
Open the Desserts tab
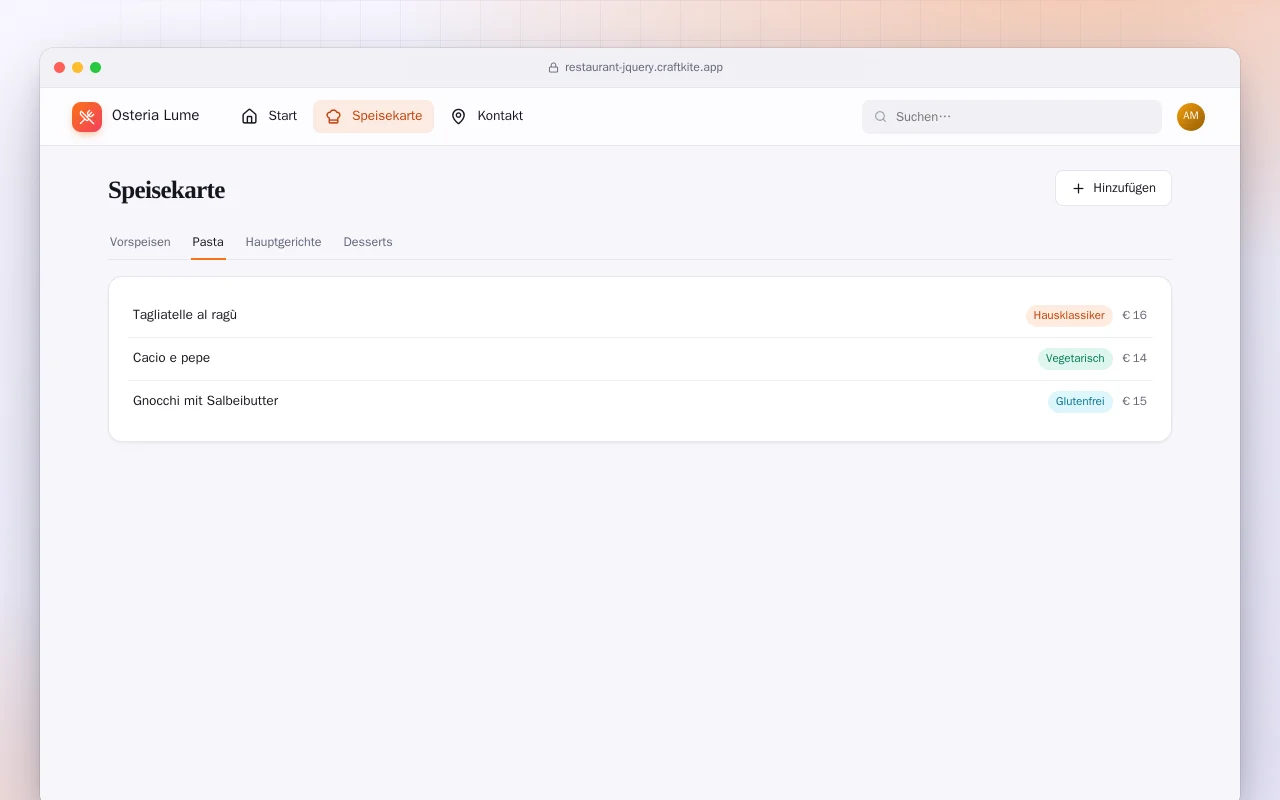click(x=368, y=242)
